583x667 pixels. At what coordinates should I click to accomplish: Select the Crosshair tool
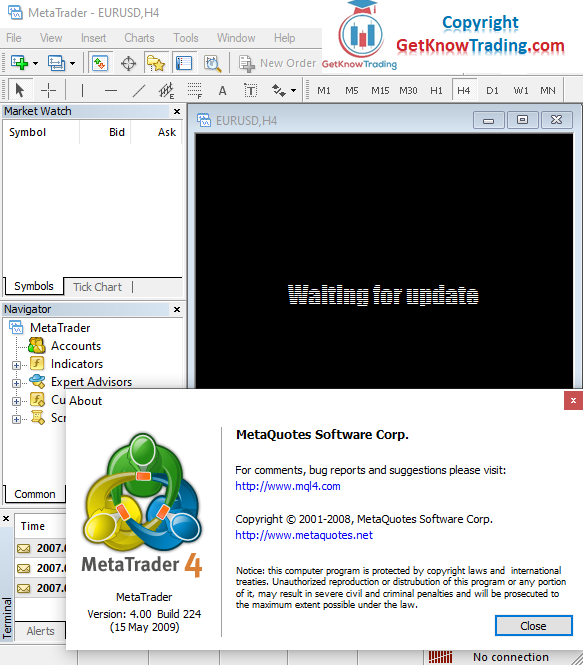coord(48,90)
